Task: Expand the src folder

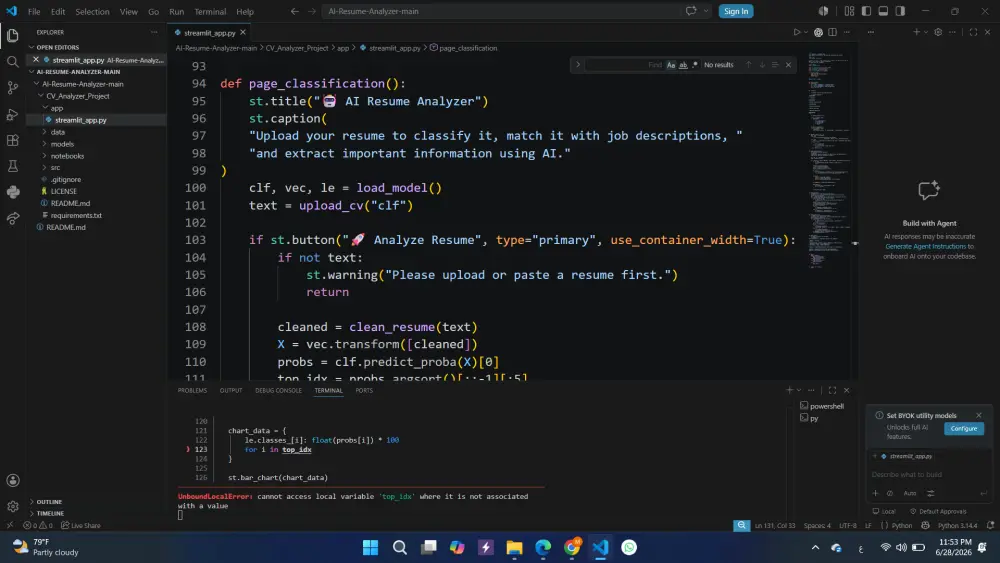Action: pyautogui.click(x=55, y=168)
